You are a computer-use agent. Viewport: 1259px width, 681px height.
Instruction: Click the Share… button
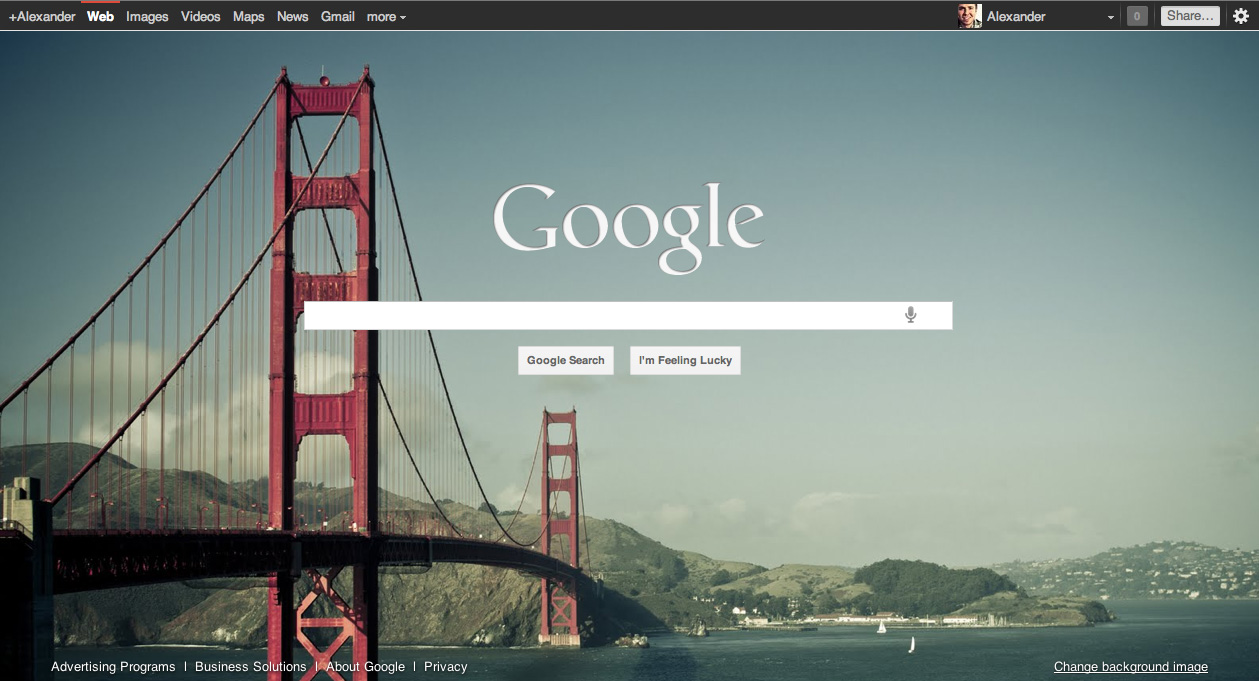1190,16
